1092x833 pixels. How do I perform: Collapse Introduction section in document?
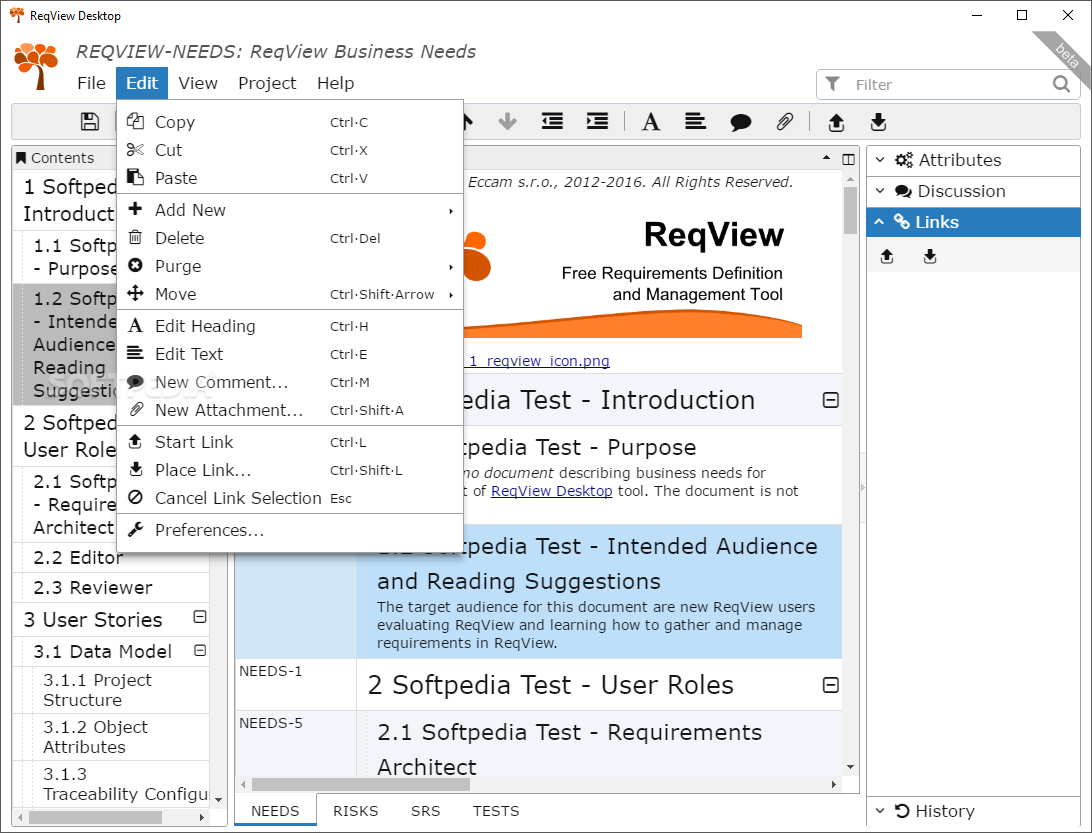pyautogui.click(x=830, y=400)
